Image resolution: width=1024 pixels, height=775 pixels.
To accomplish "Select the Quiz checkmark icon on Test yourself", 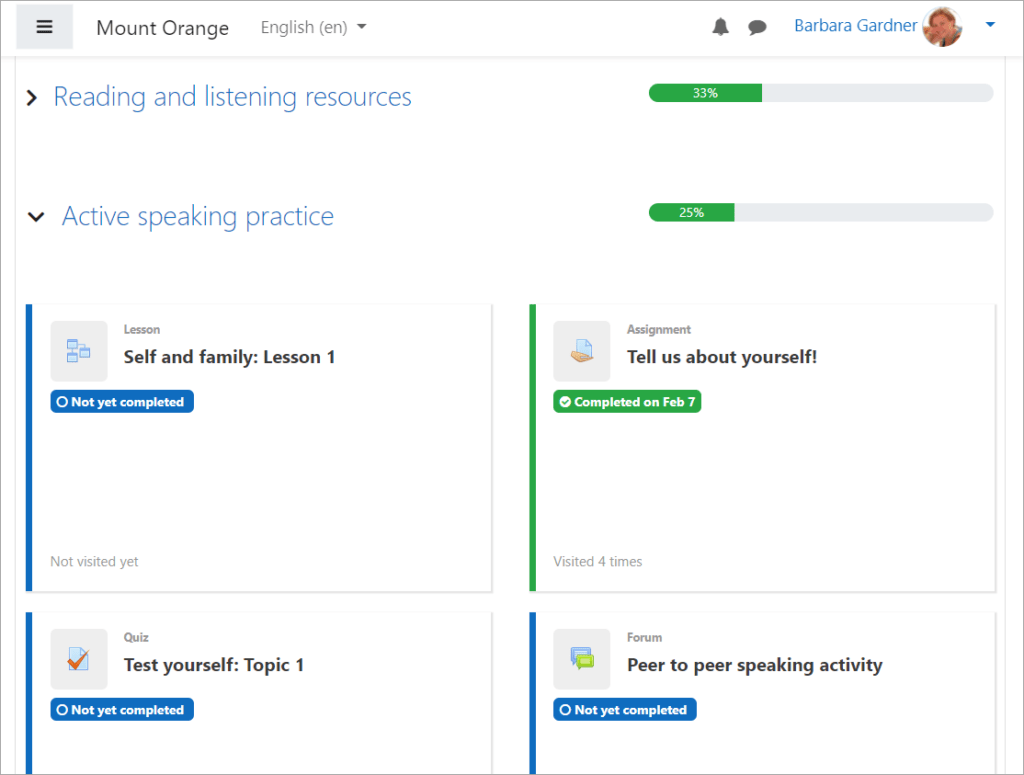I will pos(79,659).
